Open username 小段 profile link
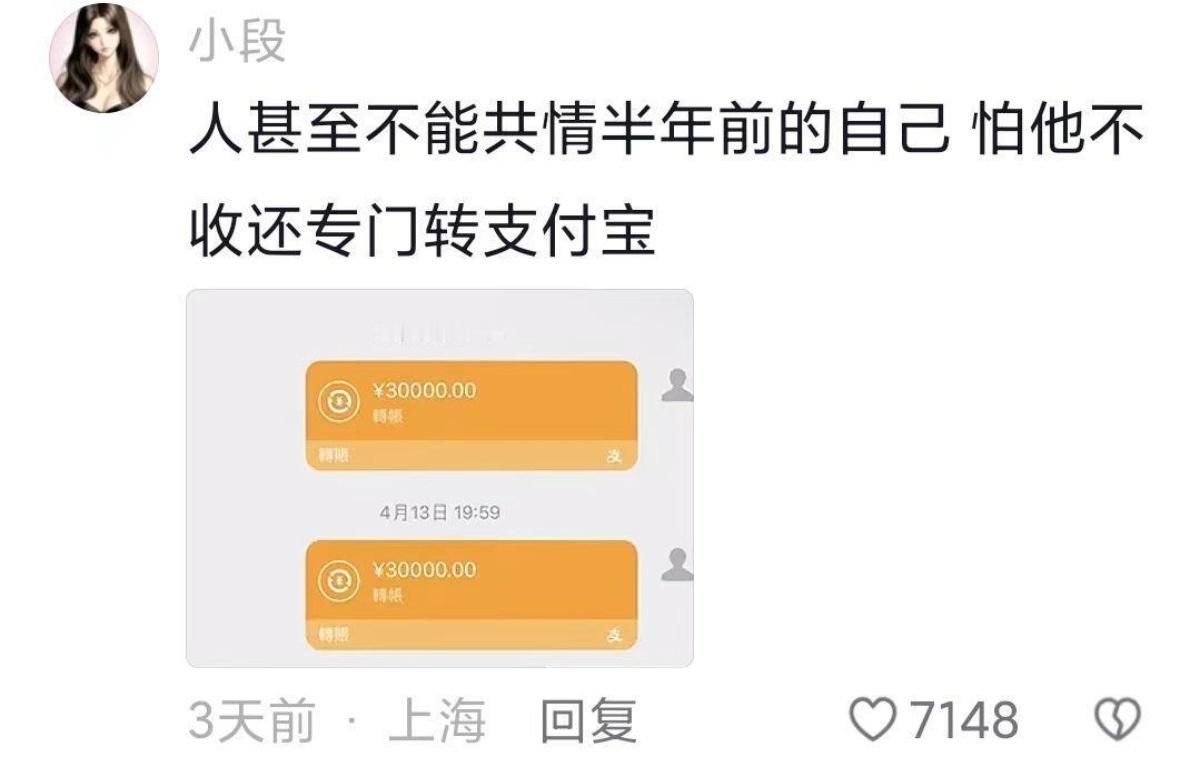The image size is (1200, 776). click(x=238, y=43)
